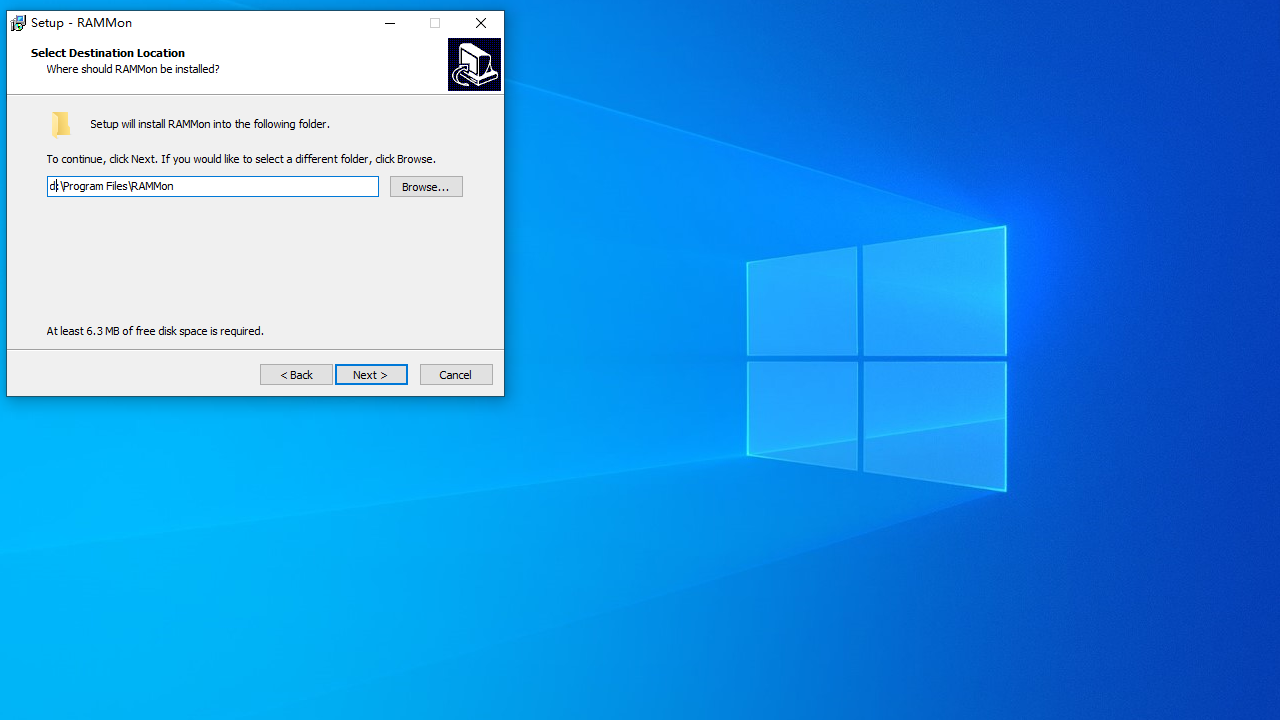Click the free disk space requirement text
The width and height of the screenshot is (1280, 720).
pos(155,331)
